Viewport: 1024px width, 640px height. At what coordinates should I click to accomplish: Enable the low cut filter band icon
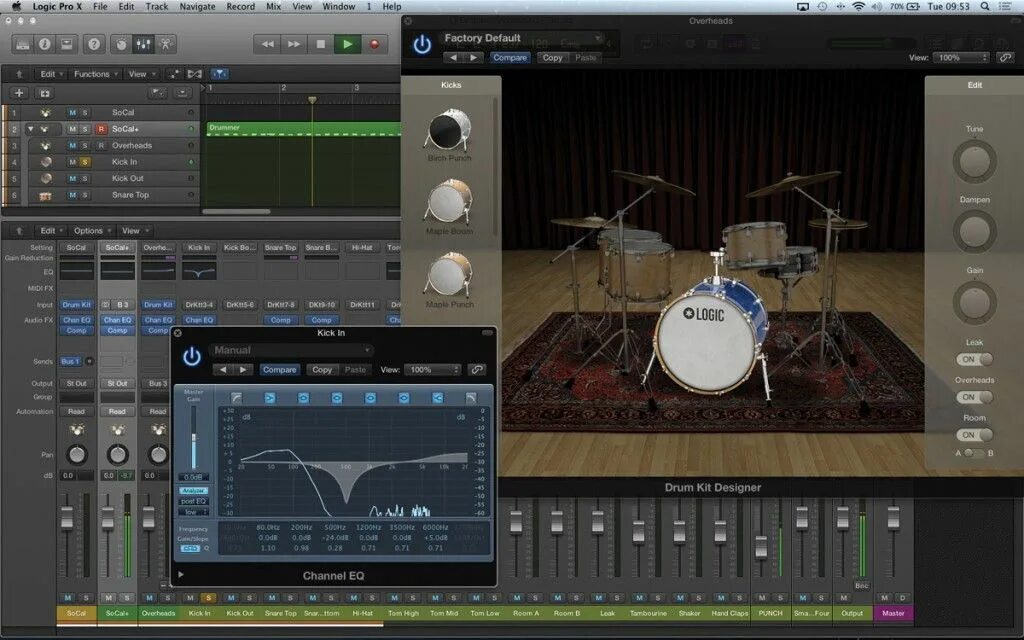236,398
